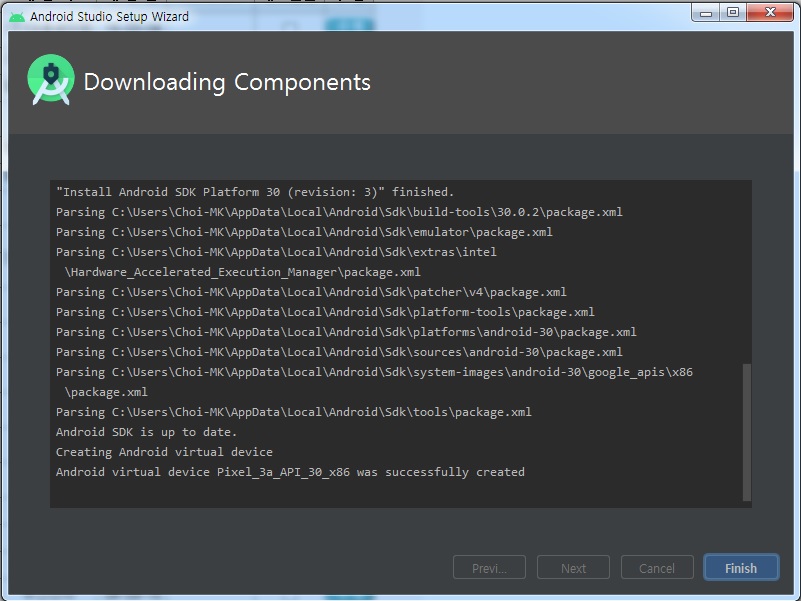The height and width of the screenshot is (601, 801).
Task: Click the Android Studio logo in header
Action: (x=51, y=80)
